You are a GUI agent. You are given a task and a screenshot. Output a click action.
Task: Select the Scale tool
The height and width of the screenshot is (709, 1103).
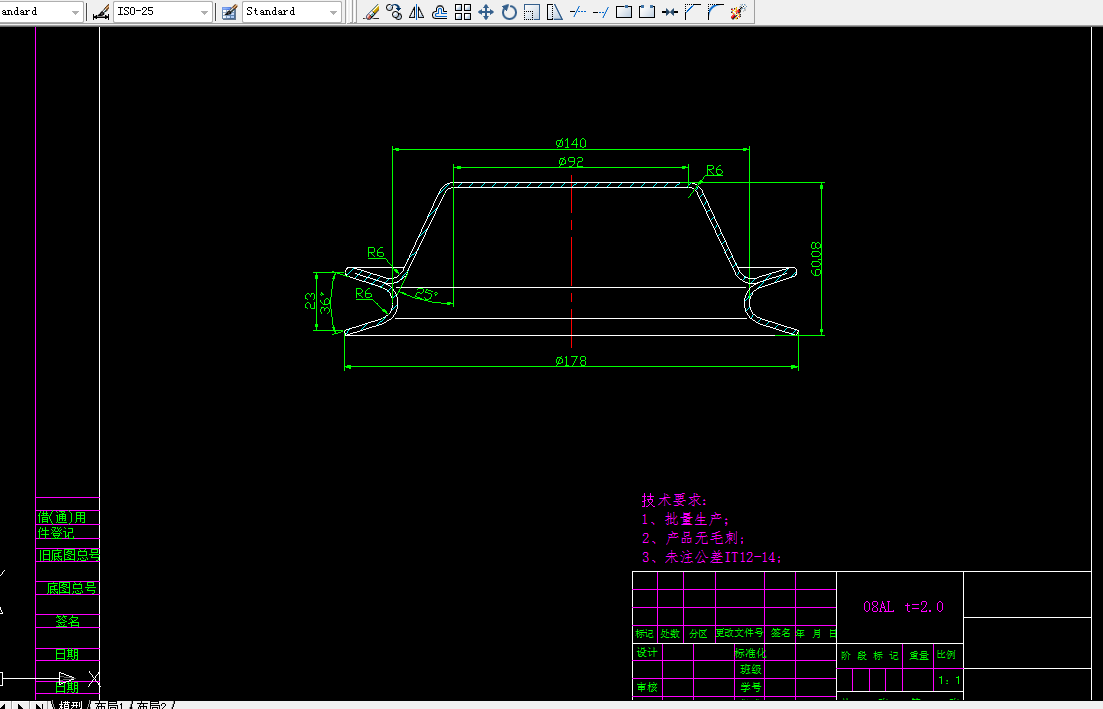[x=532, y=12]
